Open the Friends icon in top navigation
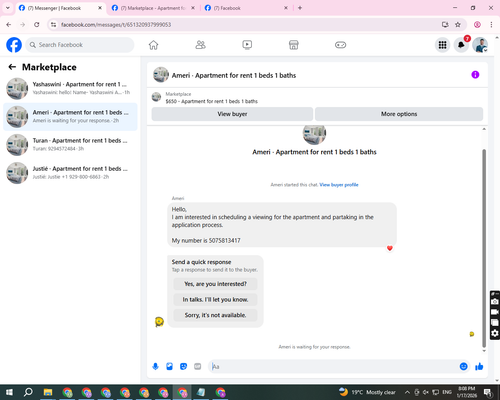The height and width of the screenshot is (400, 500). (200, 45)
